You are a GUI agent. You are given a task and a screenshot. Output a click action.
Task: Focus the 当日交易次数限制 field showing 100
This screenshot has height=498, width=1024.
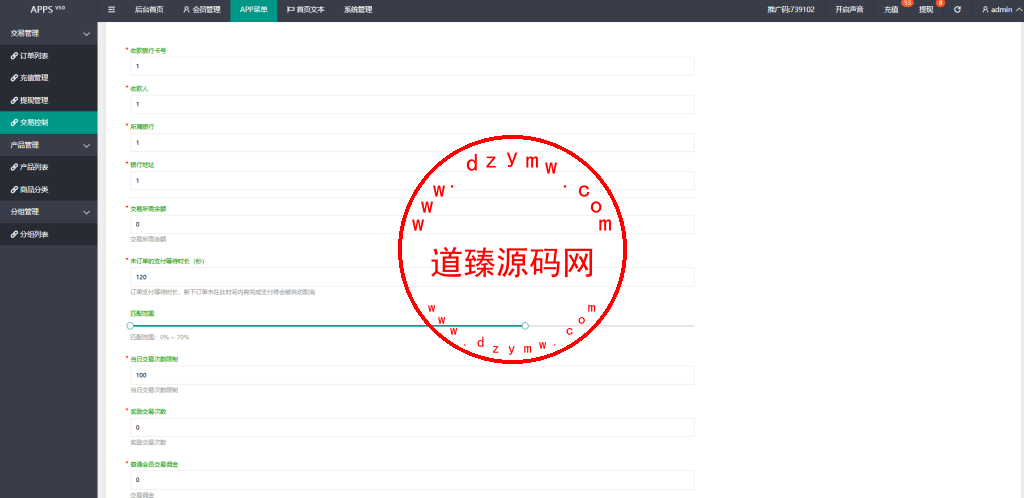click(412, 375)
